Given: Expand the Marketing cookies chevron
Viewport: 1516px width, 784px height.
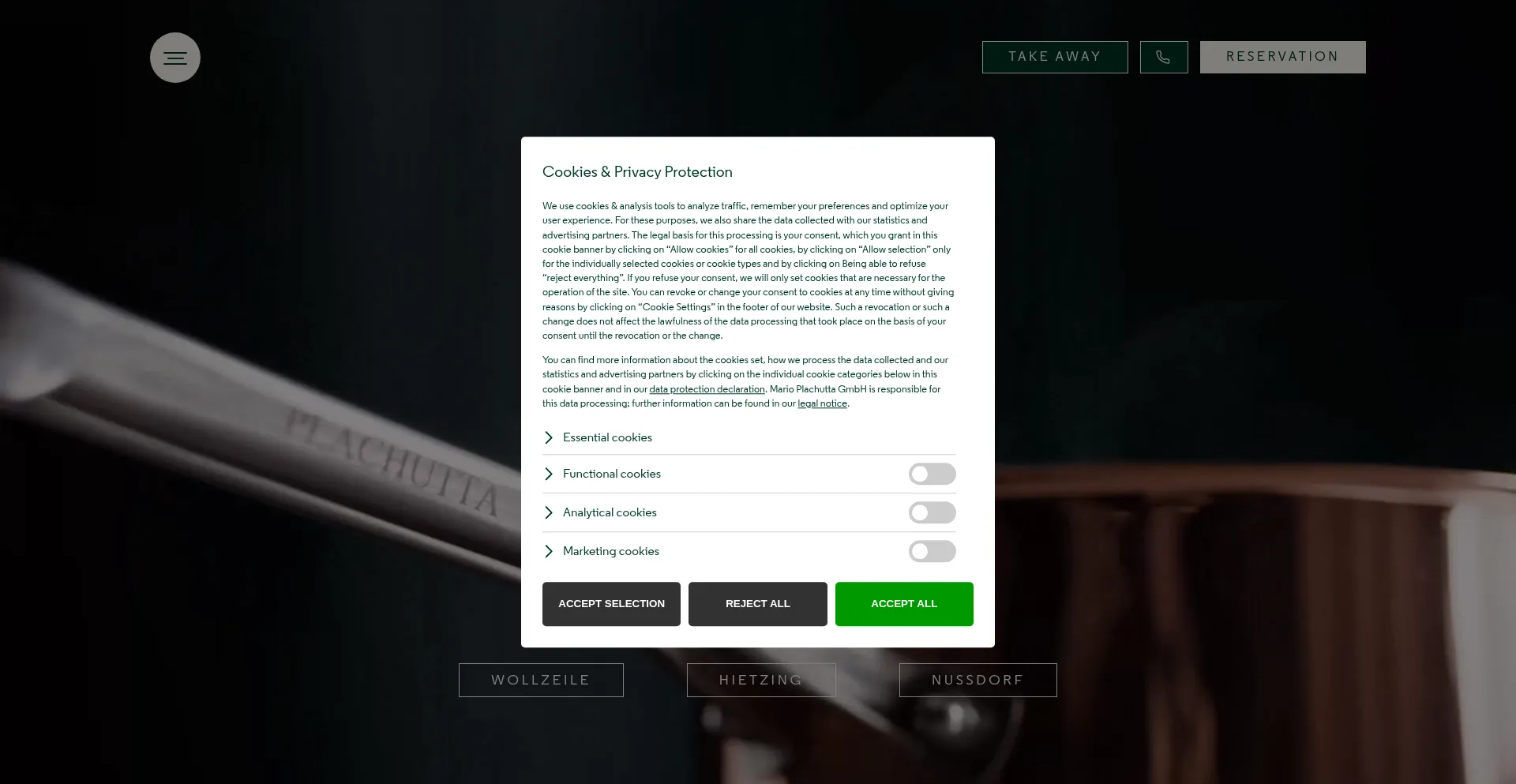Looking at the screenshot, I should [549, 551].
